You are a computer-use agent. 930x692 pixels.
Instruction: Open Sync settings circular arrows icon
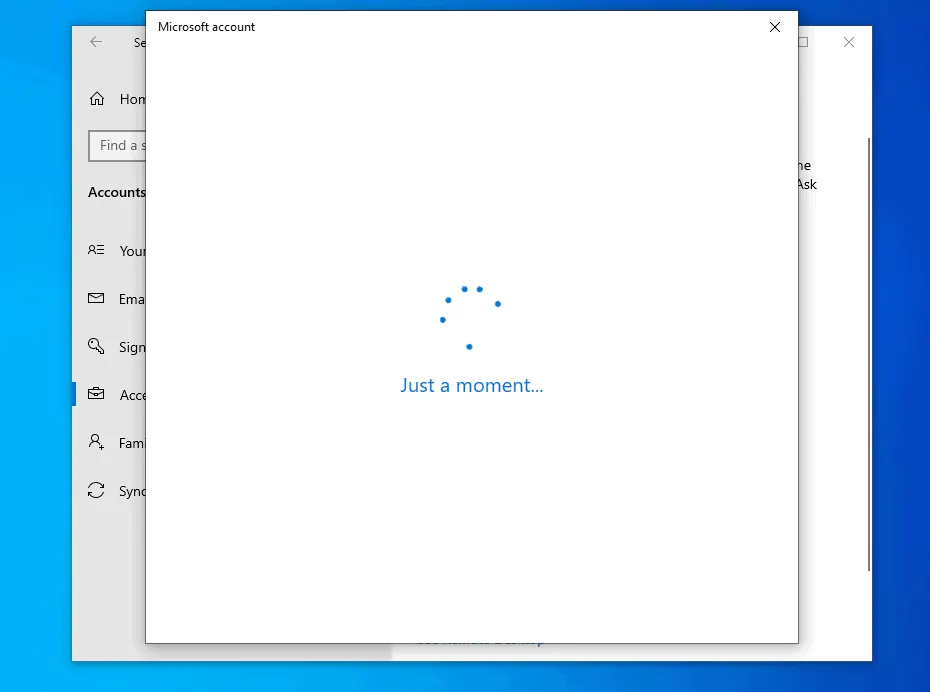[96, 490]
